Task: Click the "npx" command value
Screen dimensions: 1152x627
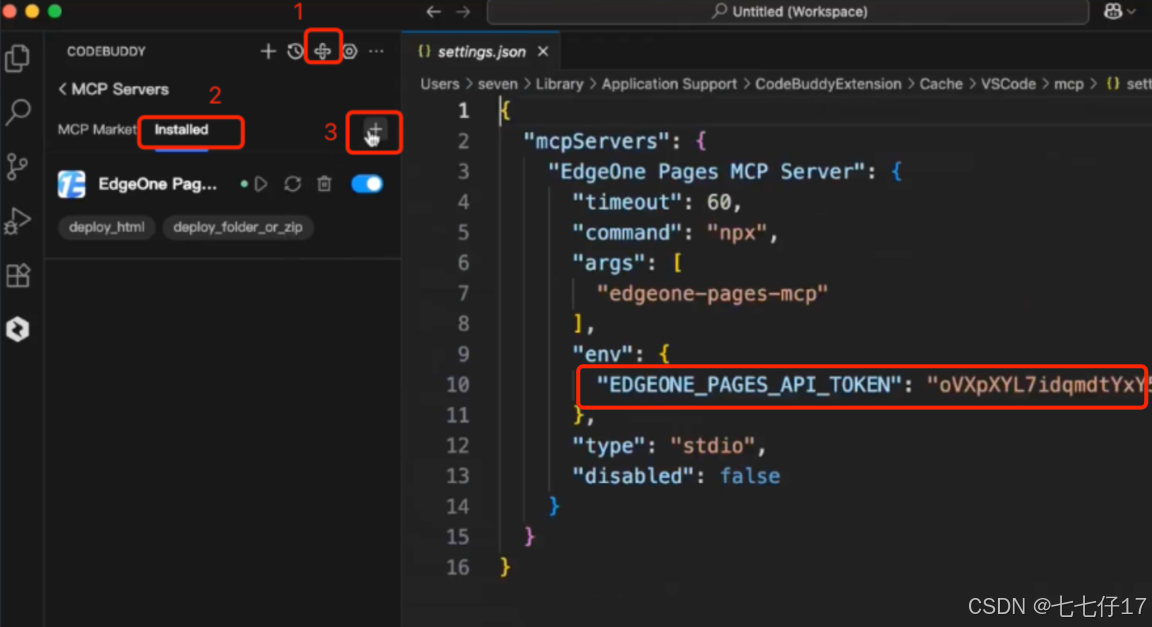Action: pyautogui.click(x=736, y=232)
